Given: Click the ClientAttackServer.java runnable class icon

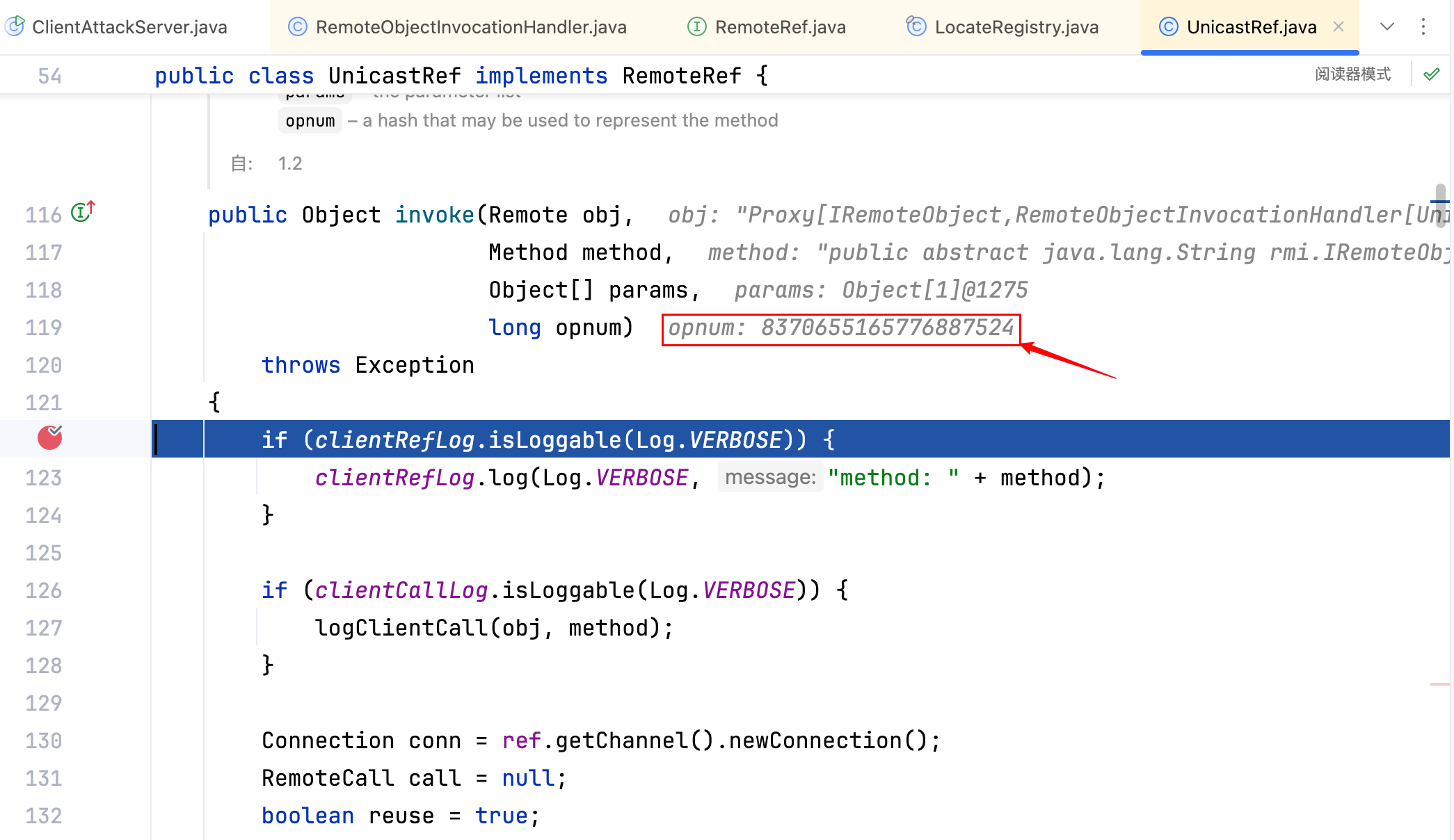Looking at the screenshot, I should tap(15, 27).
